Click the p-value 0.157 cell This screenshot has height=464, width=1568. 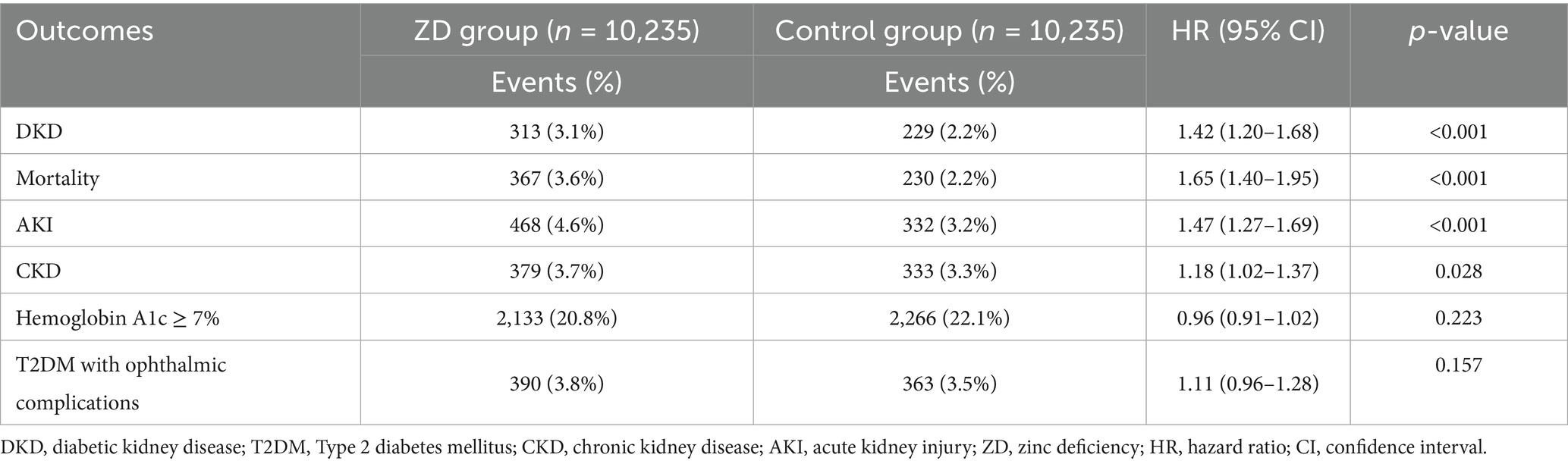point(1458,365)
